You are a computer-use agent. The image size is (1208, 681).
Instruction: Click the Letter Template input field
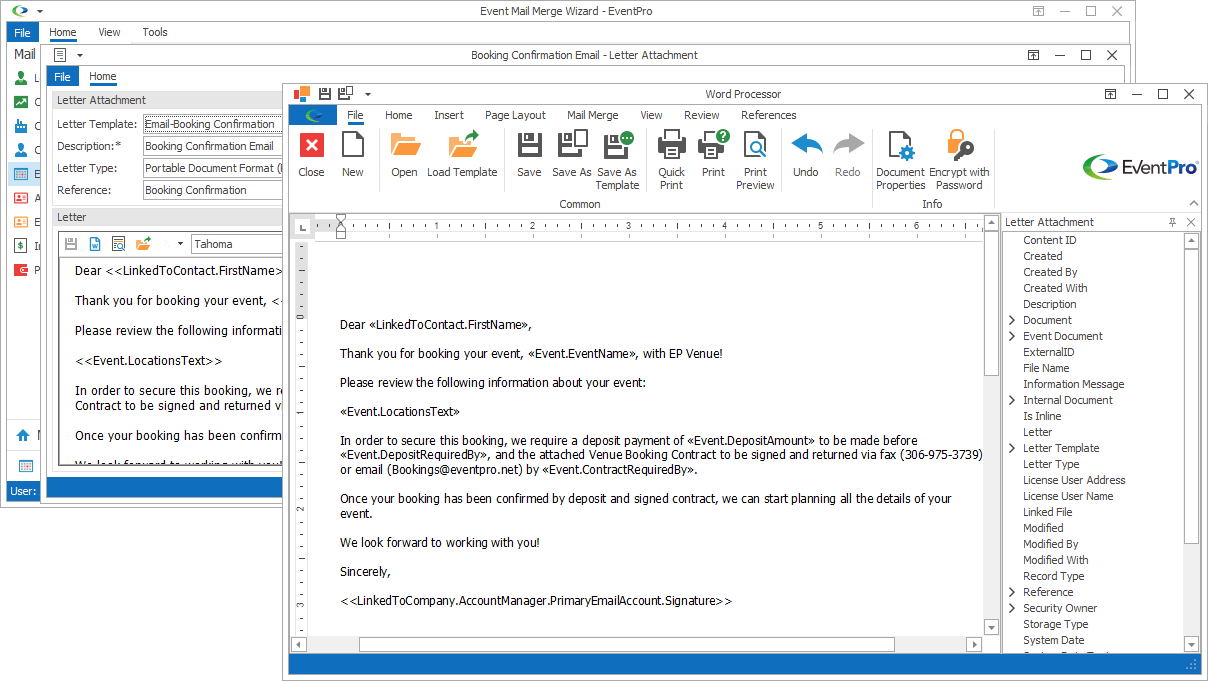(x=213, y=124)
